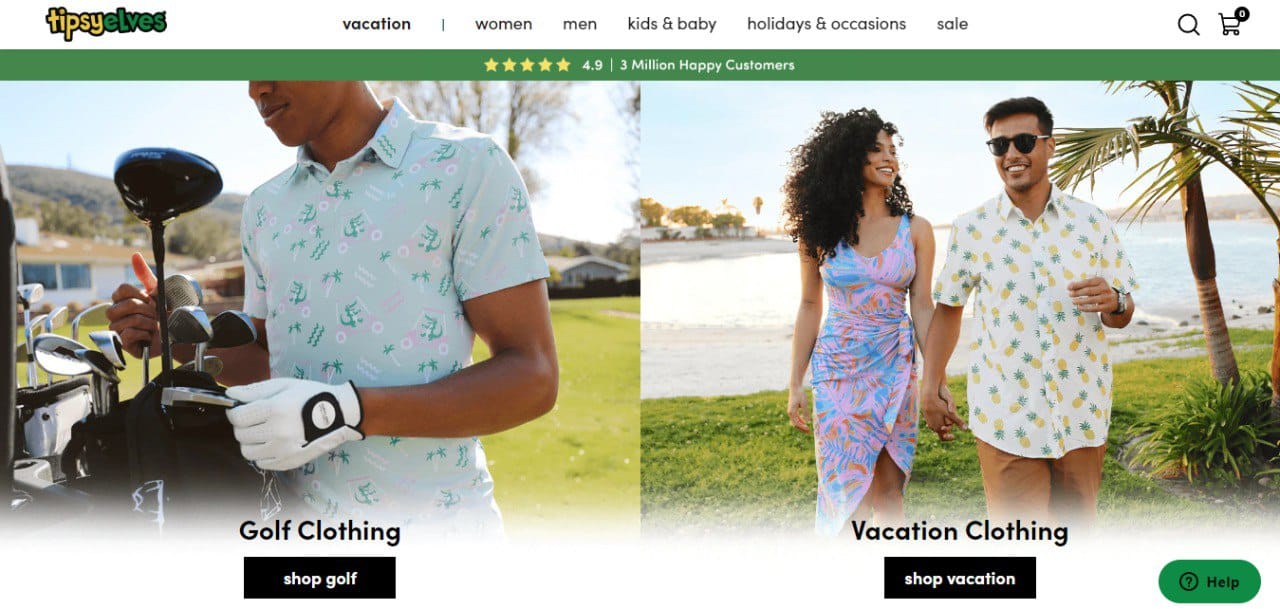This screenshot has height=609, width=1280.
Task: Expand the holidays & occasions menu
Action: (x=826, y=24)
